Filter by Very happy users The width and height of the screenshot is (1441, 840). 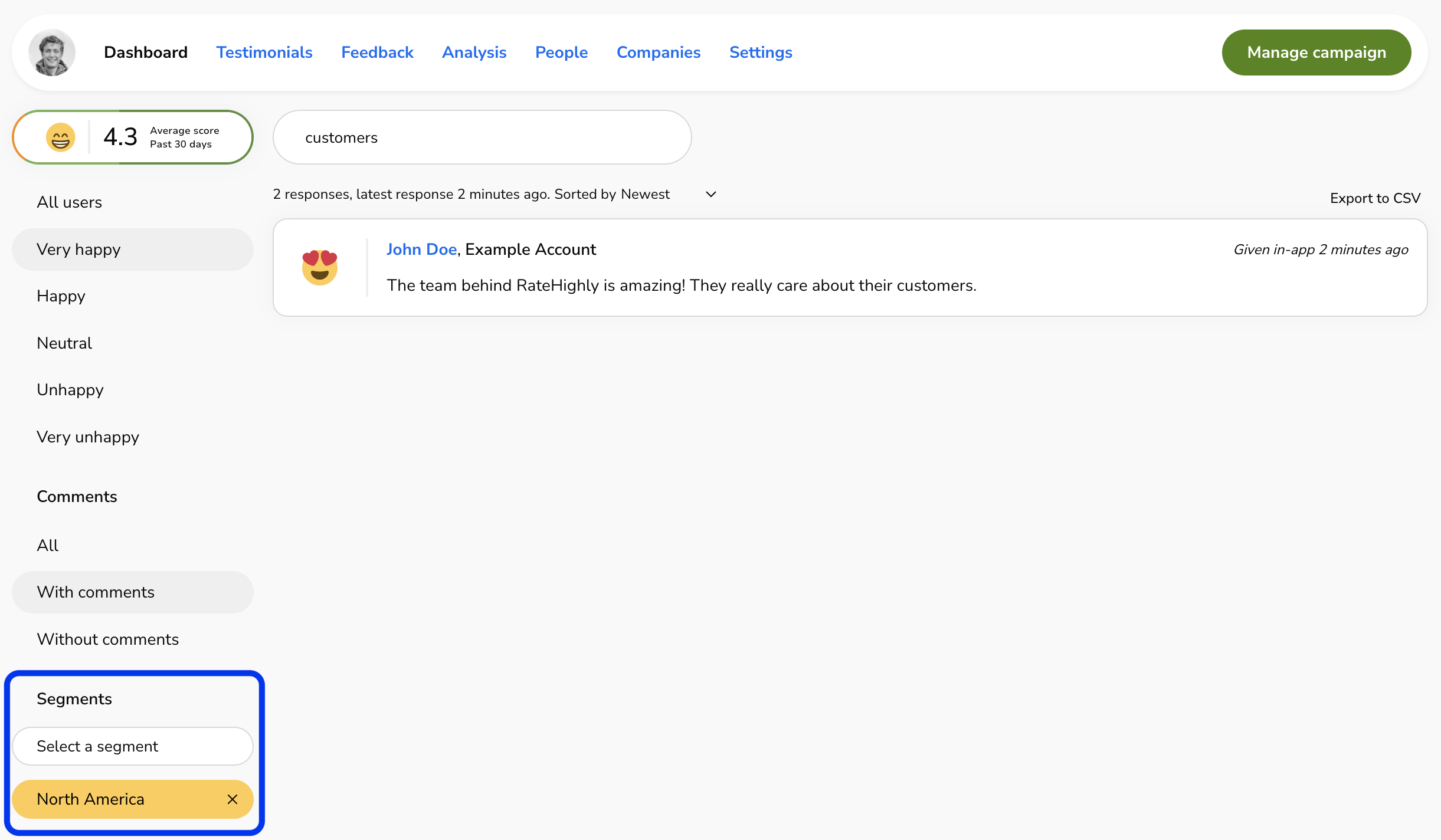[x=78, y=250]
